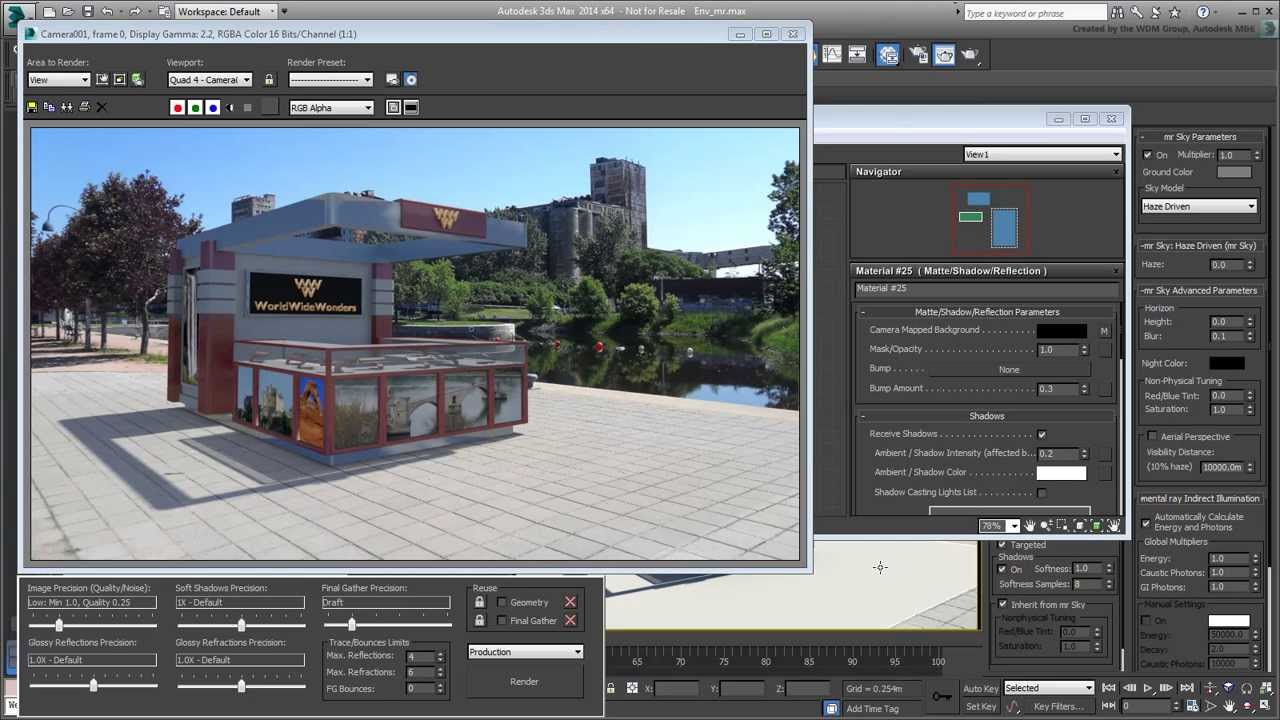Click Add Time Tag in status bar

pyautogui.click(x=872, y=709)
